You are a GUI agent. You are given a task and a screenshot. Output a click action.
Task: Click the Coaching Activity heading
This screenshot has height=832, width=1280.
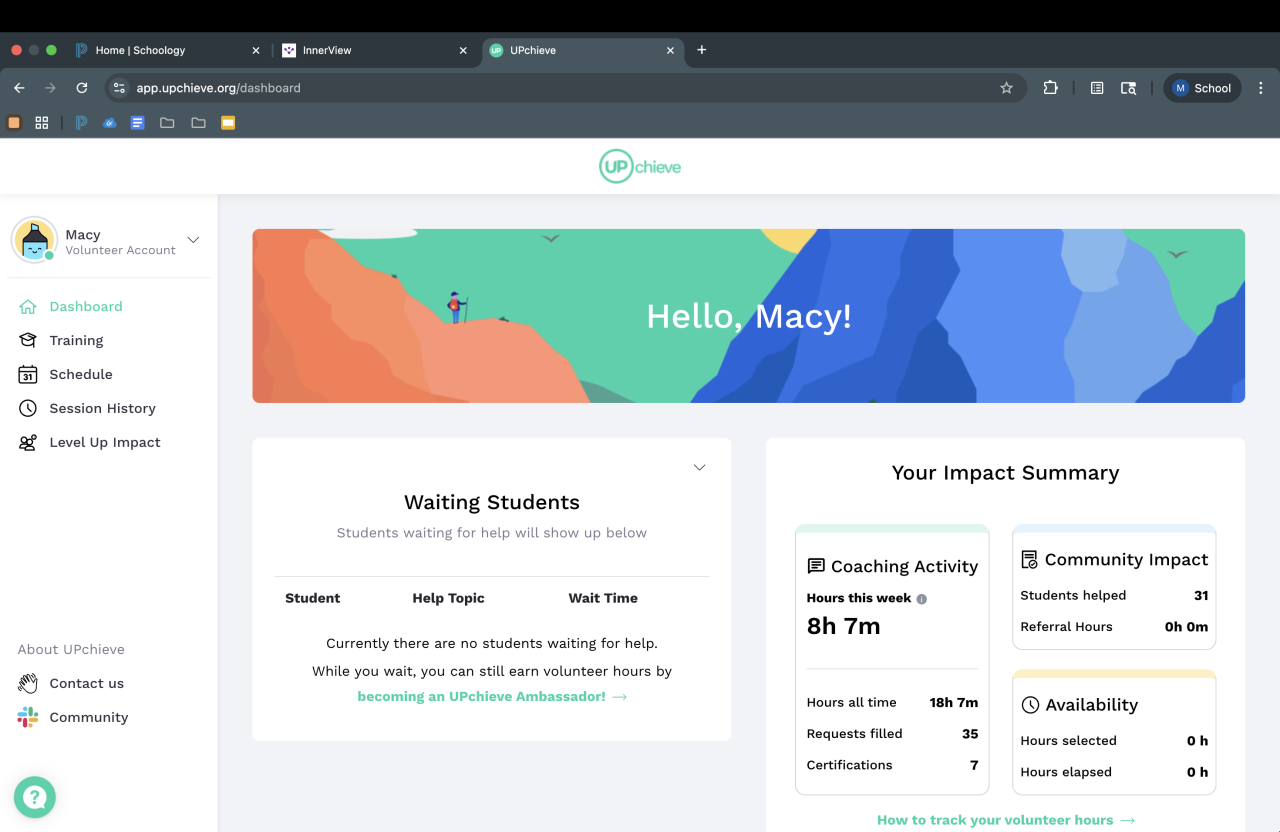pyautogui.click(x=904, y=567)
